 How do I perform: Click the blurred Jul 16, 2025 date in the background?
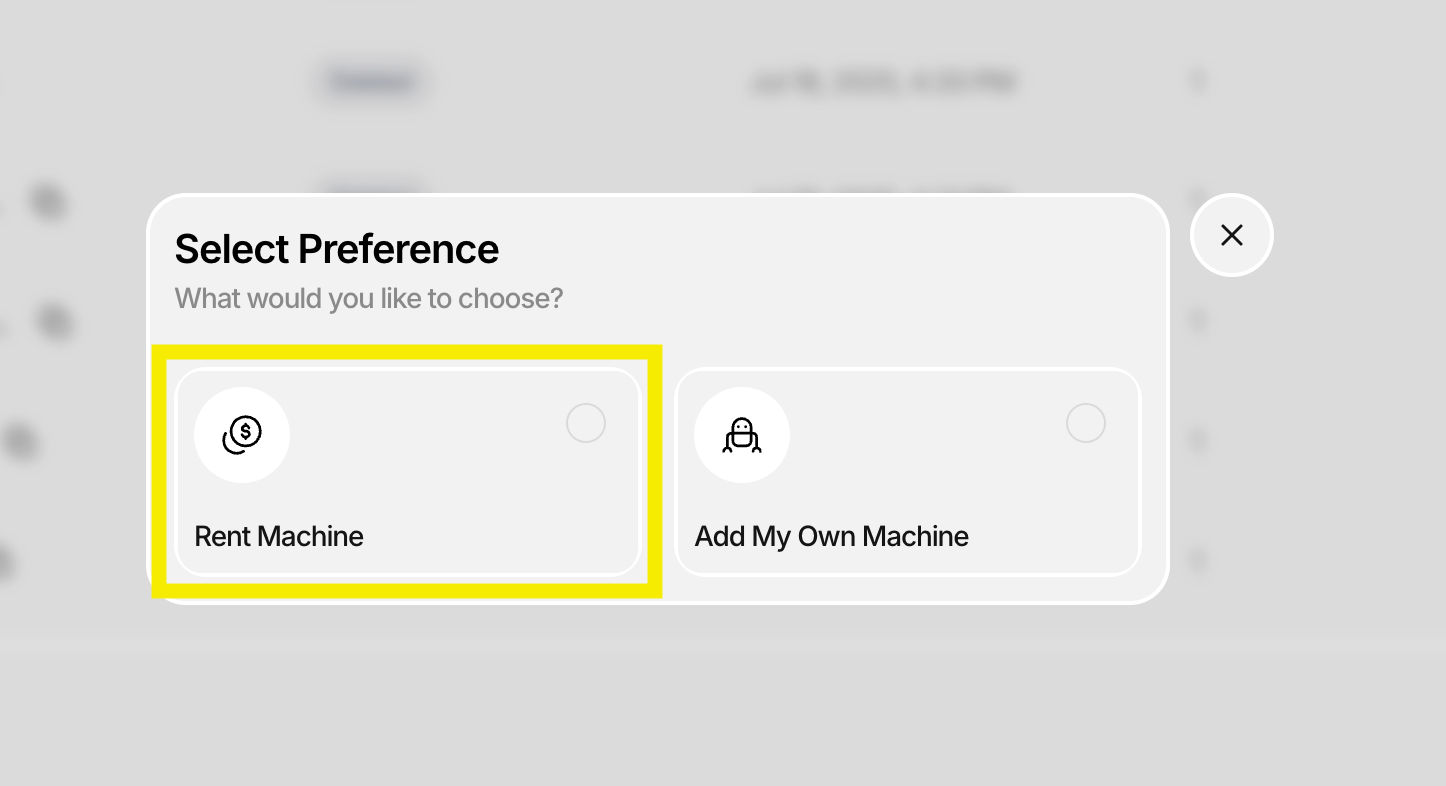(x=883, y=82)
